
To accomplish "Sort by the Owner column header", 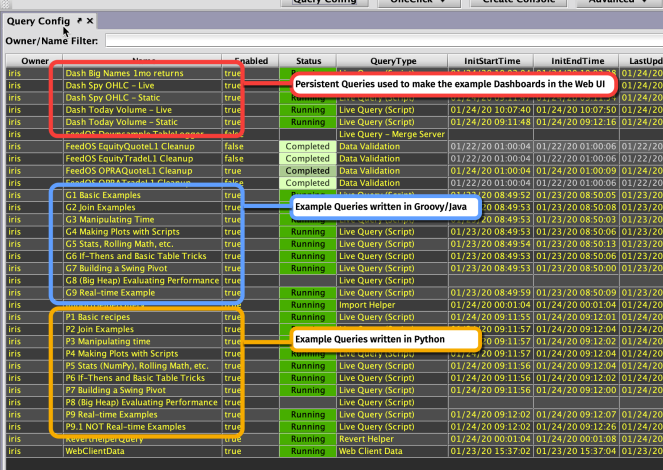I will (x=35, y=61).
